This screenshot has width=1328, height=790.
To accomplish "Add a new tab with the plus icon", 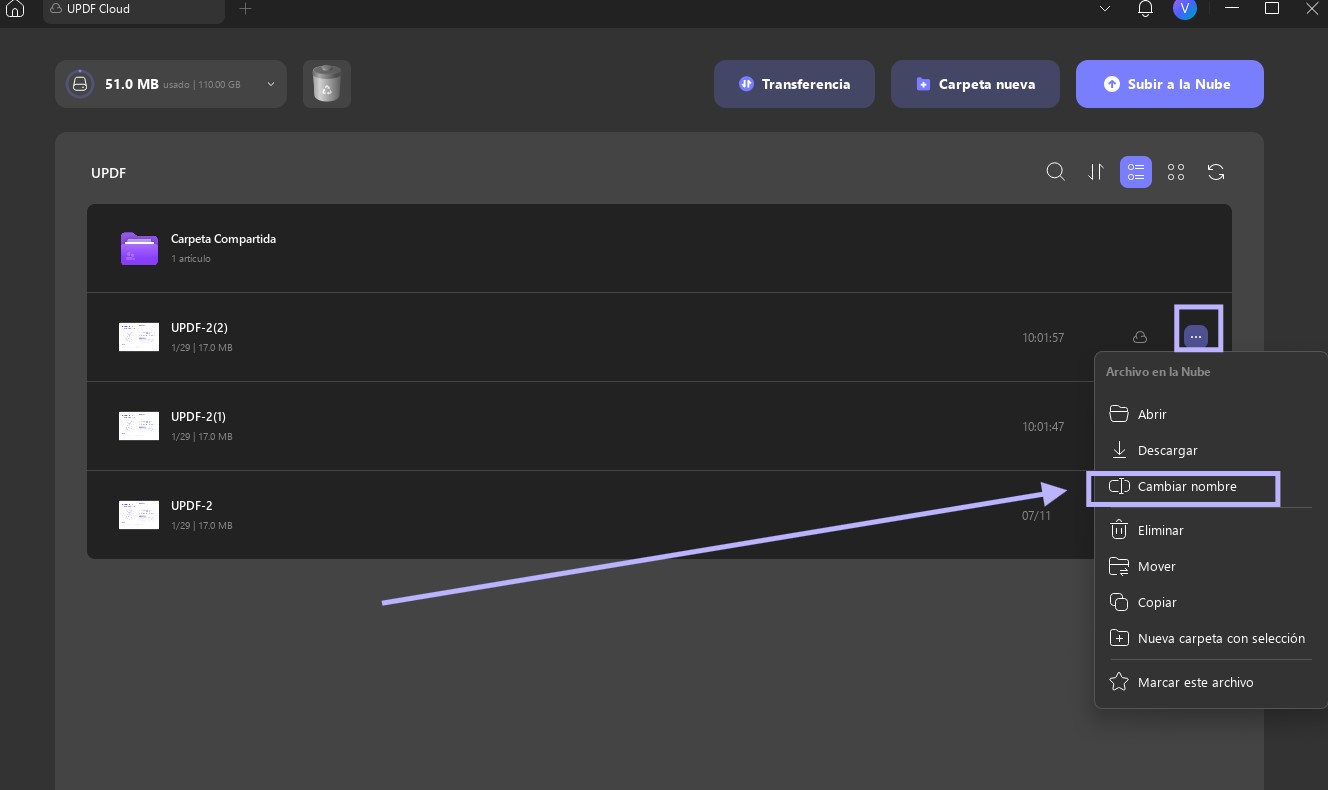I will pyautogui.click(x=246, y=9).
